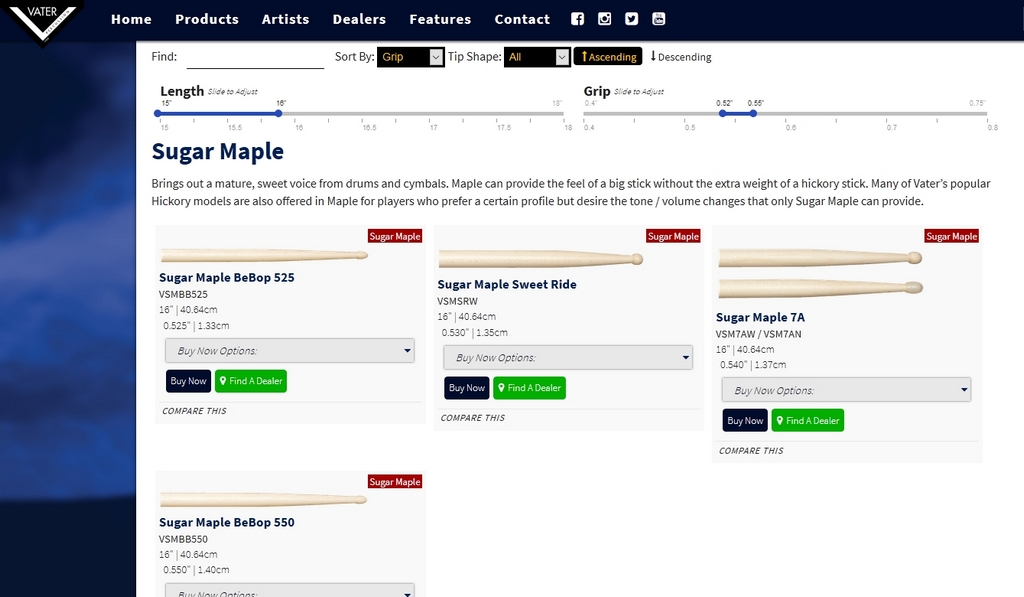Open the Sort By Grip dropdown
Image resolution: width=1024 pixels, height=597 pixels.
click(411, 57)
